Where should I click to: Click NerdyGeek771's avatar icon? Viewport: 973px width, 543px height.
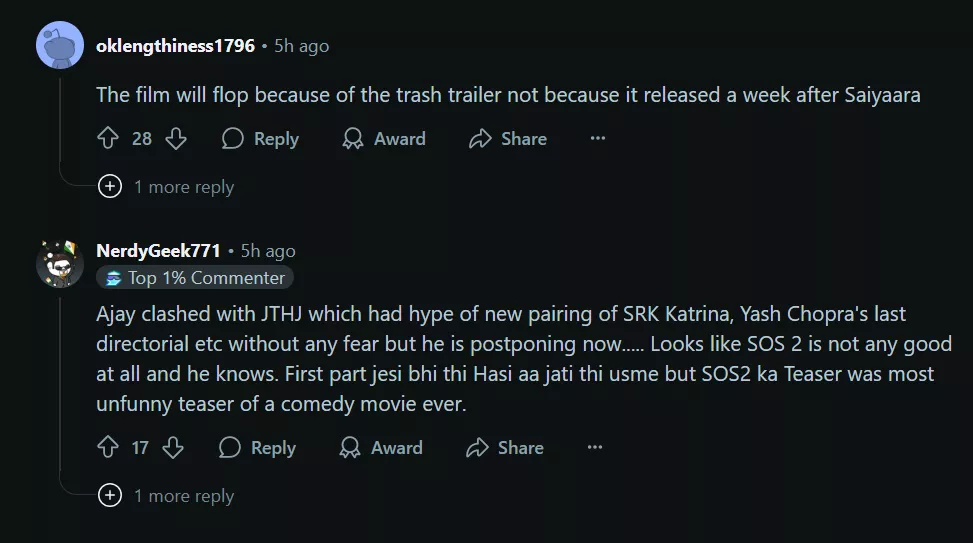click(x=59, y=262)
